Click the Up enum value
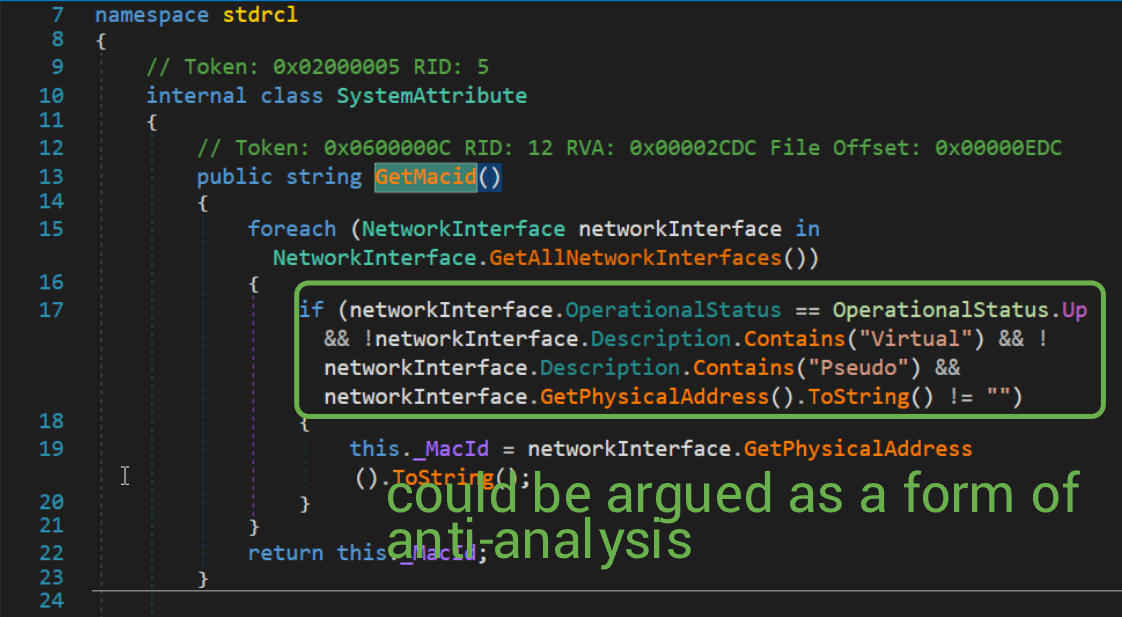The height and width of the screenshot is (617, 1122). (1074, 310)
